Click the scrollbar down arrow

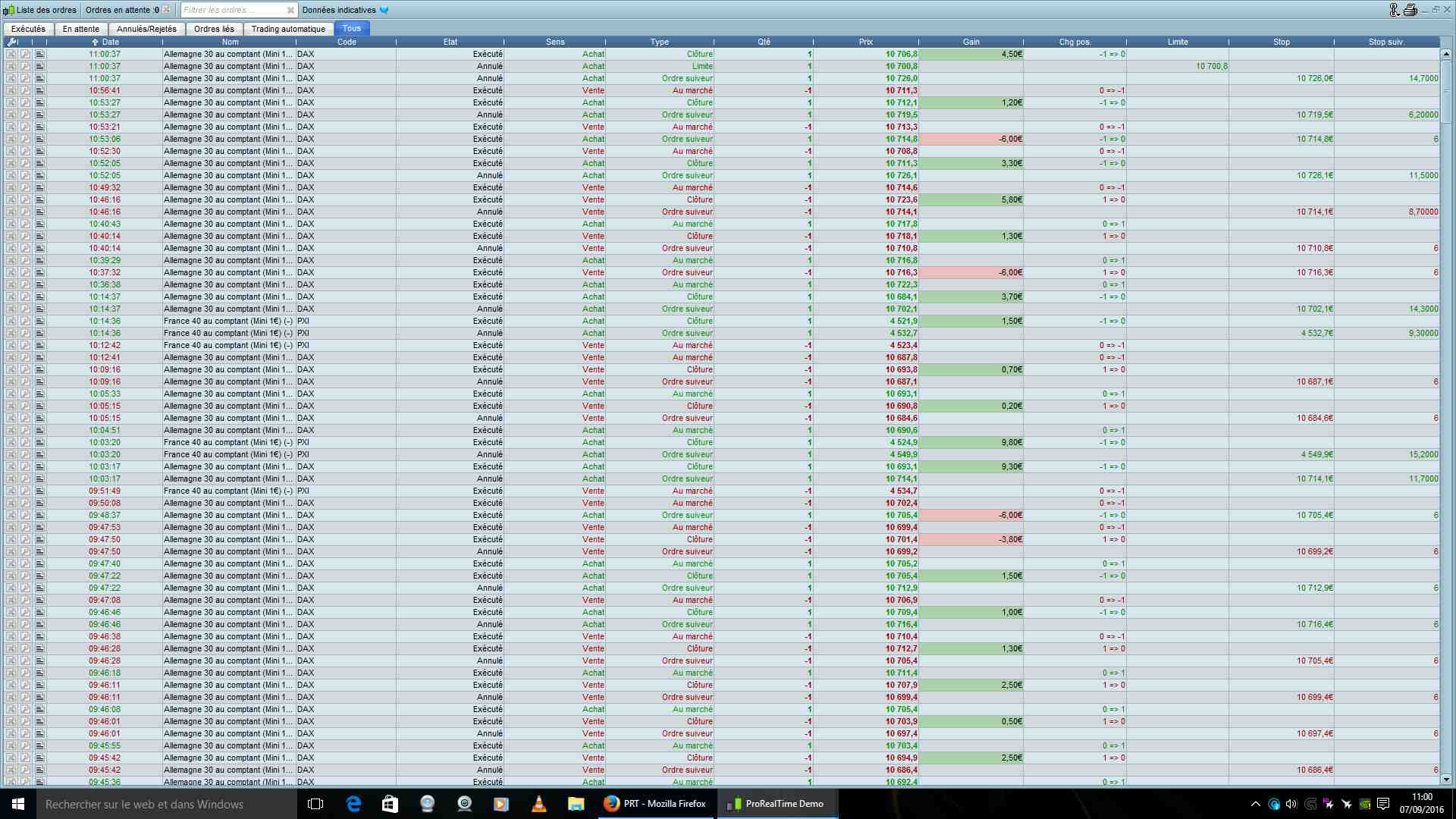point(1445,780)
